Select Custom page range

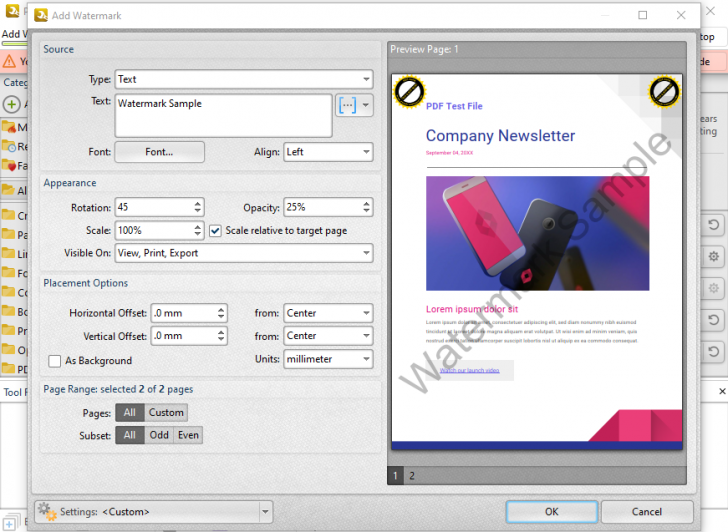click(x=166, y=413)
